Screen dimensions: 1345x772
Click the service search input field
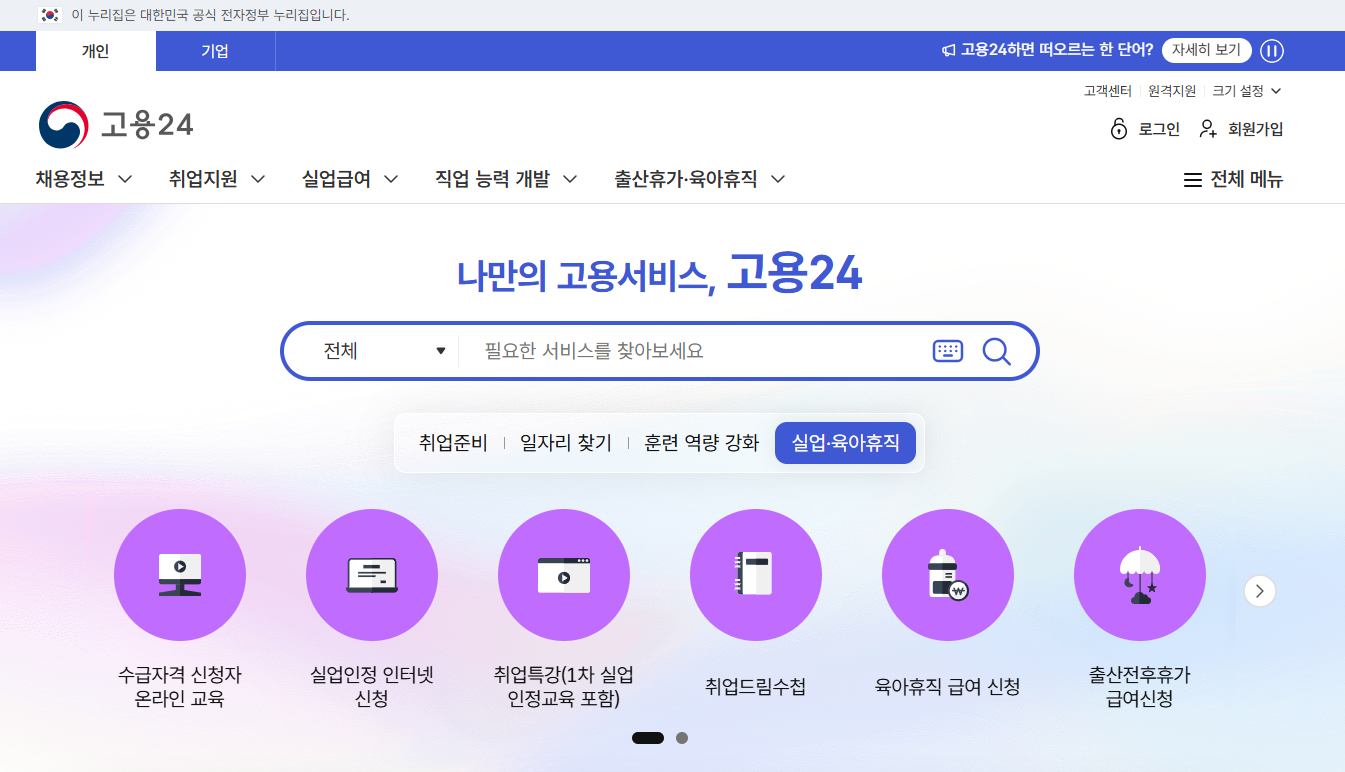pyautogui.click(x=690, y=351)
